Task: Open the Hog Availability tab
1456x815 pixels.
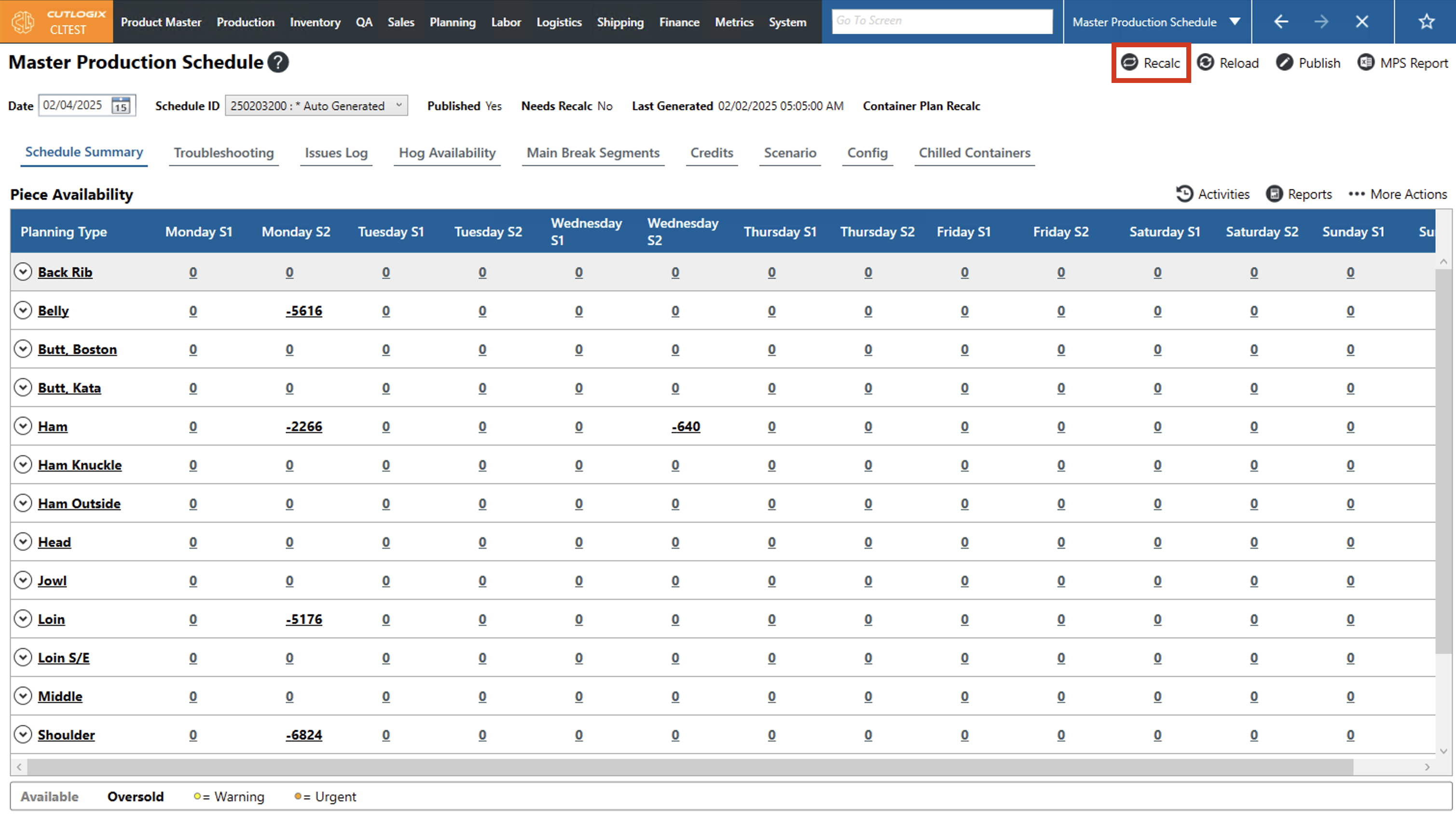Action: (x=447, y=152)
